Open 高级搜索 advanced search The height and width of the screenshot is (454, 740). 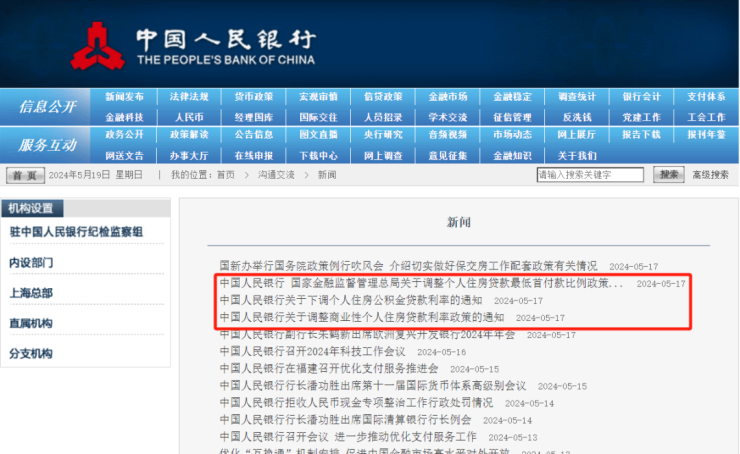click(710, 175)
